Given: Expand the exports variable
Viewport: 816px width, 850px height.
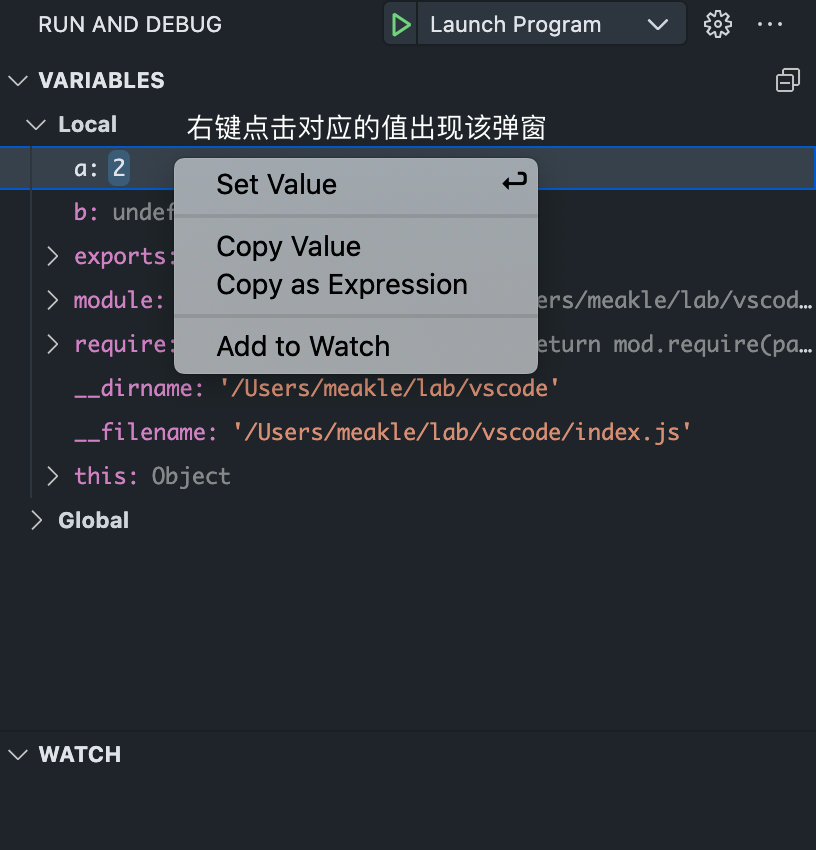Looking at the screenshot, I should (54, 257).
